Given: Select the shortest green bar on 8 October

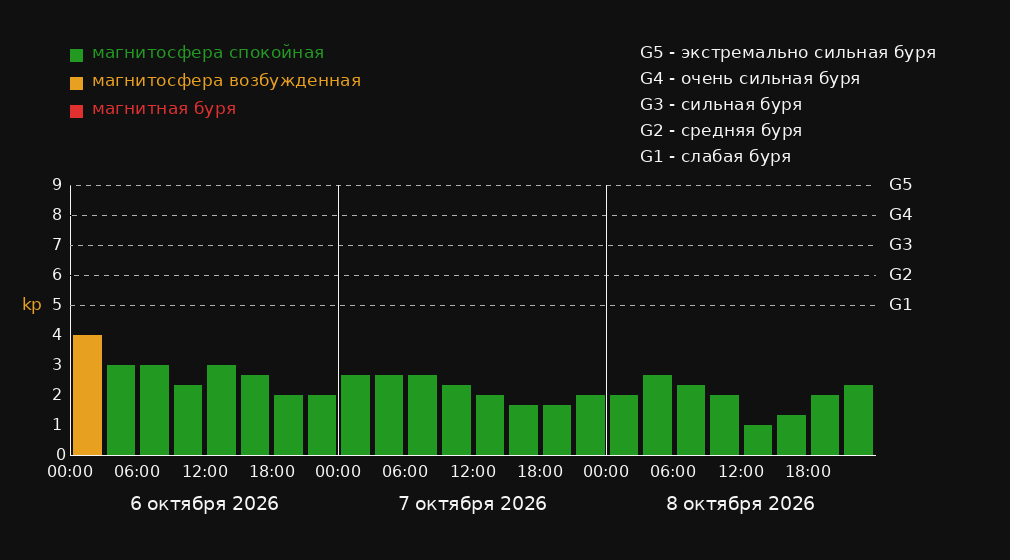Looking at the screenshot, I should (x=758, y=440).
